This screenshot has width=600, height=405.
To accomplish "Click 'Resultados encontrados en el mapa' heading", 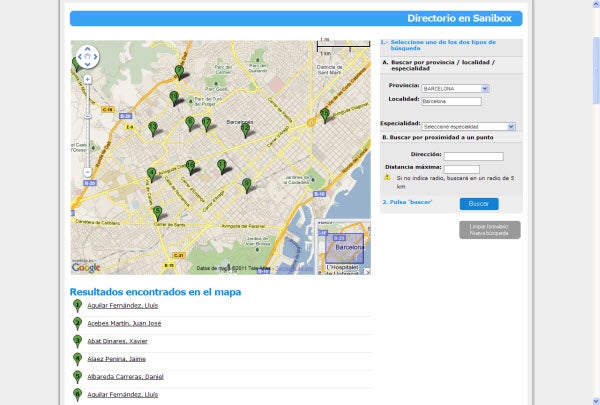I will pyautogui.click(x=155, y=292).
